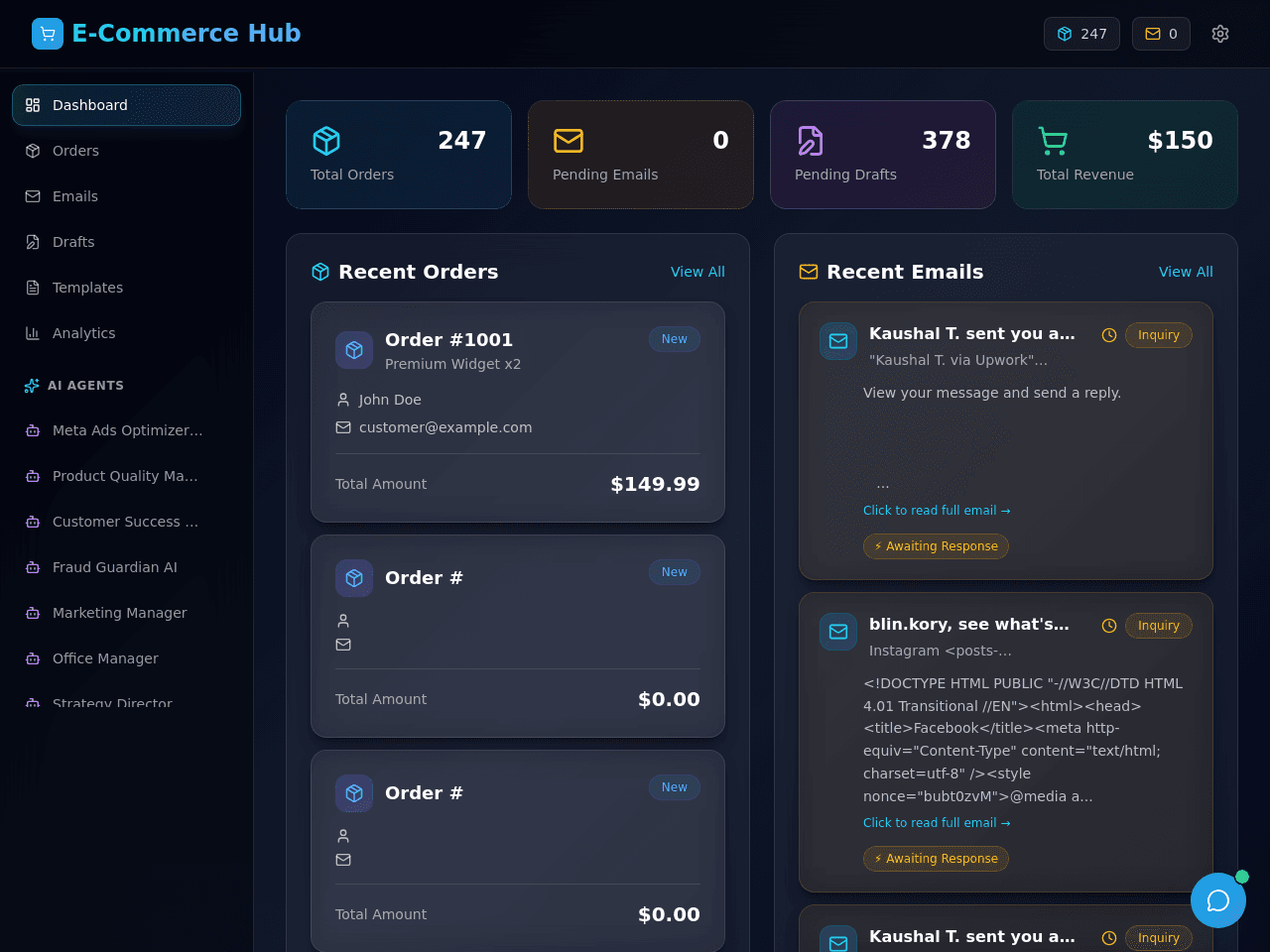Select the Customer Success agent
The height and width of the screenshot is (952, 1270).
point(126,522)
